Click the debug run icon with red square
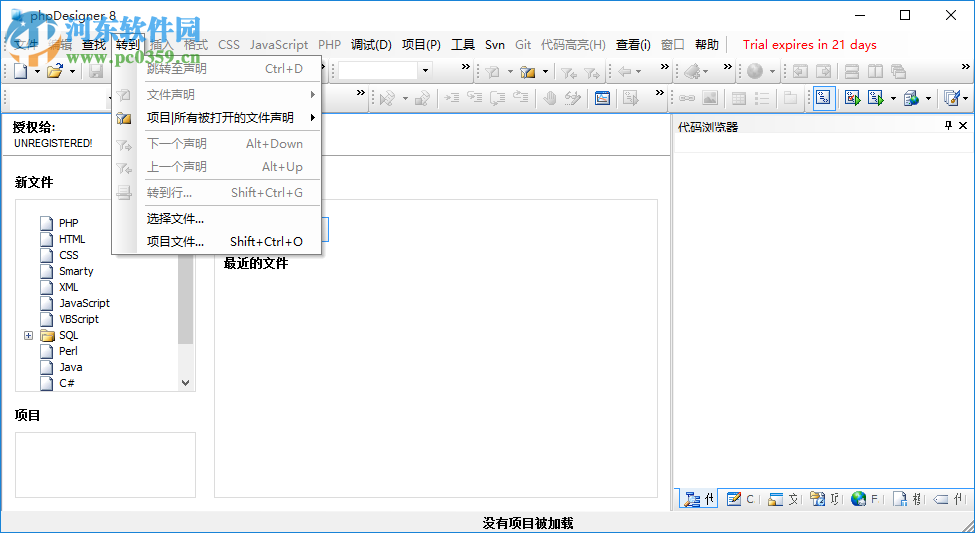 click(852, 98)
